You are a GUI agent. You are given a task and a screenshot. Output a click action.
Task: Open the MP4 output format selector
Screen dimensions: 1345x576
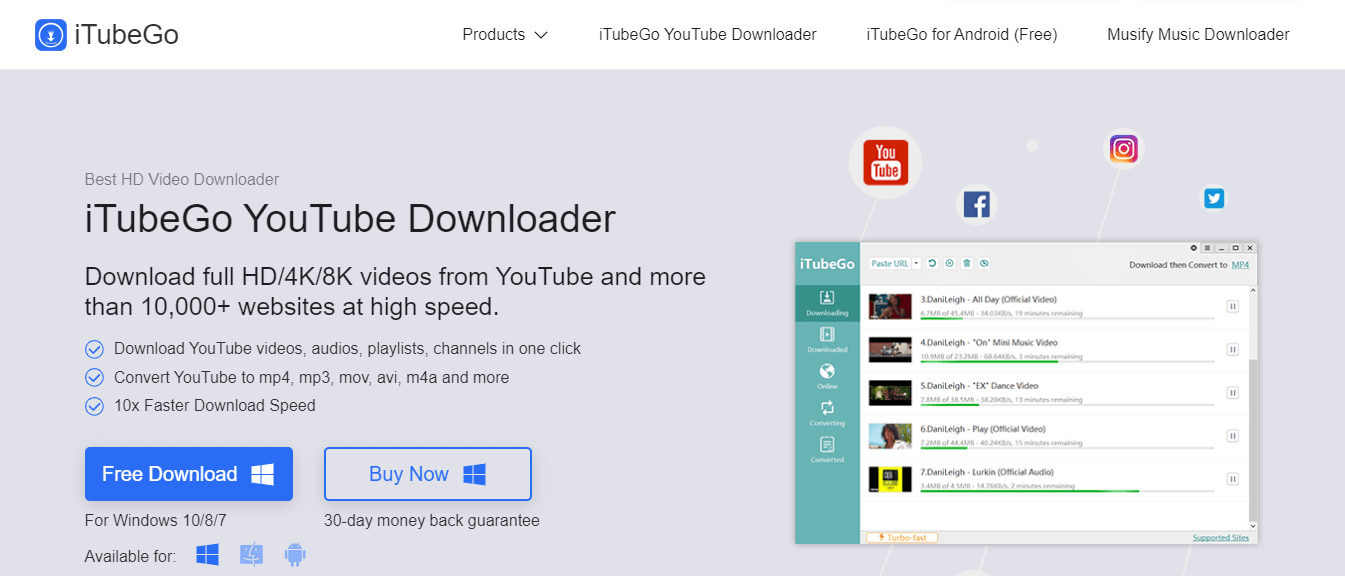tap(1240, 264)
